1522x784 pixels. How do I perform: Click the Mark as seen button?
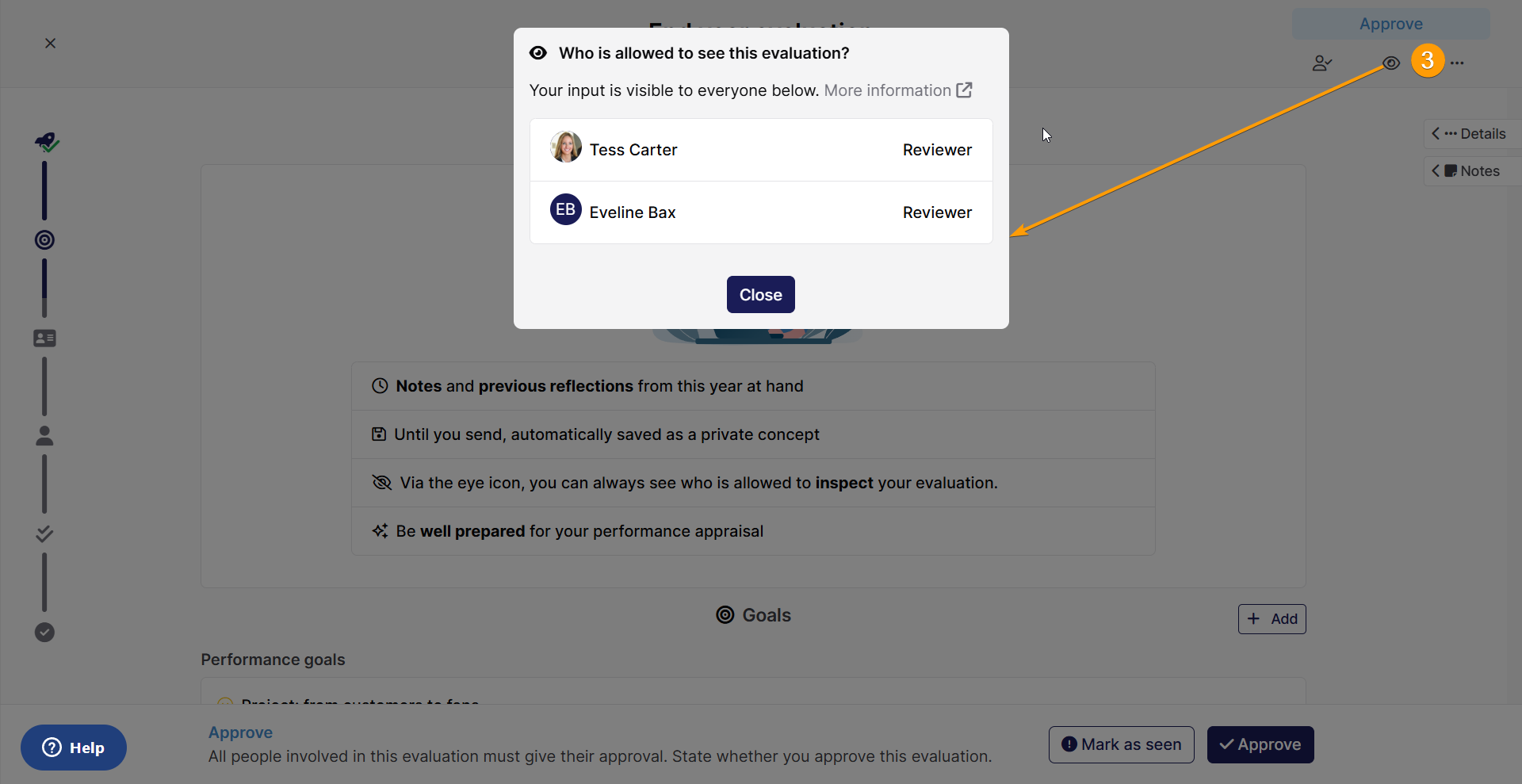pos(1121,744)
